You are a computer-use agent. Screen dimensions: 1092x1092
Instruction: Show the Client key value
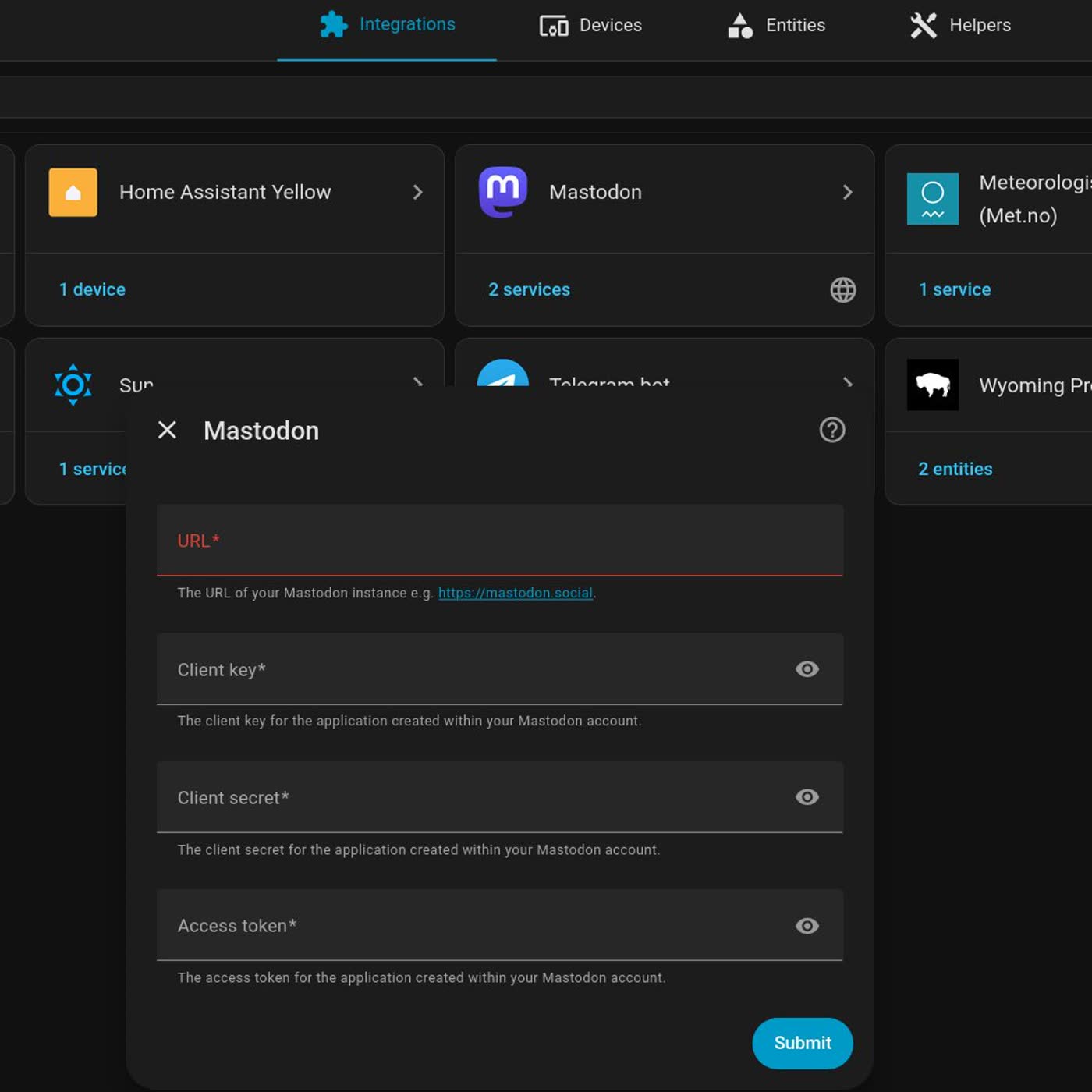(x=807, y=669)
